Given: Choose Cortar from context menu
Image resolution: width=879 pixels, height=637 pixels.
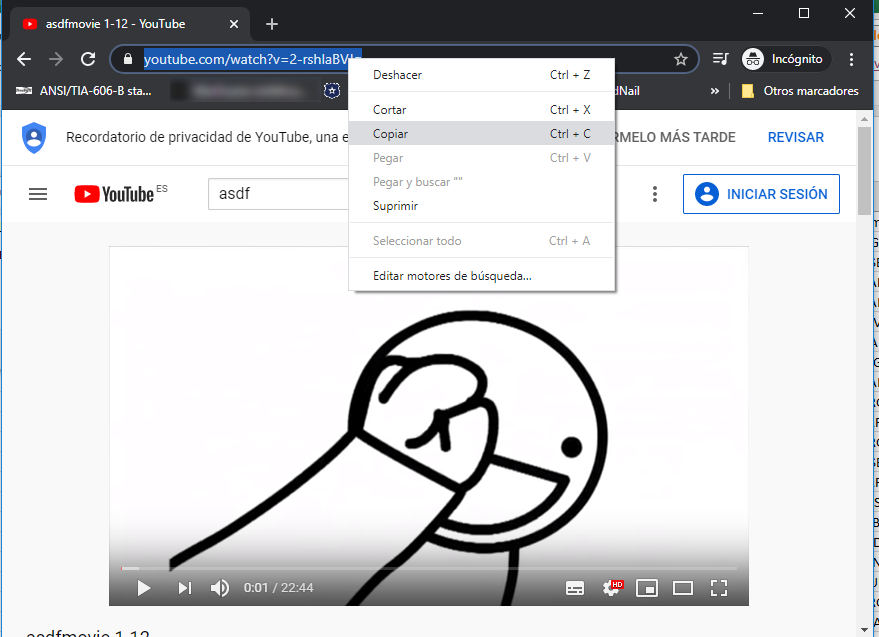Looking at the screenshot, I should click(x=389, y=110).
